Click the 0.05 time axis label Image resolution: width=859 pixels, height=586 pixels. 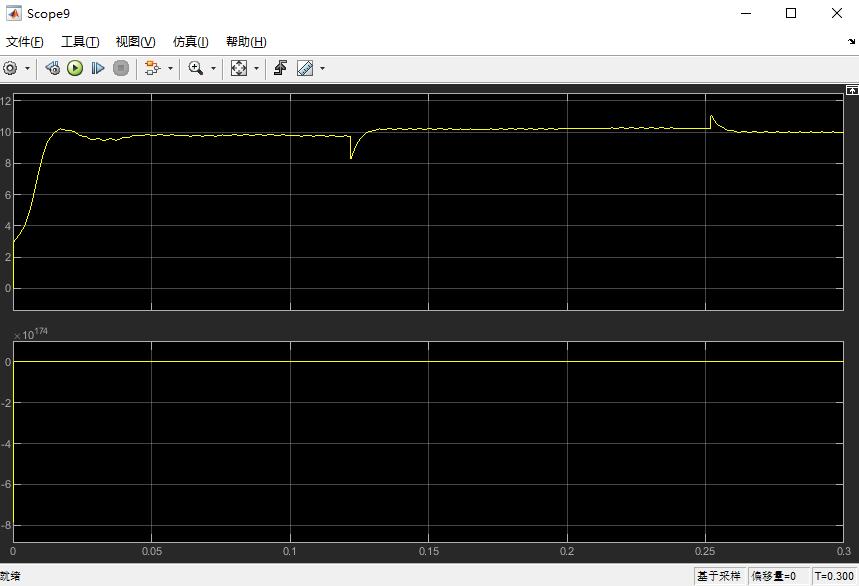point(152,551)
